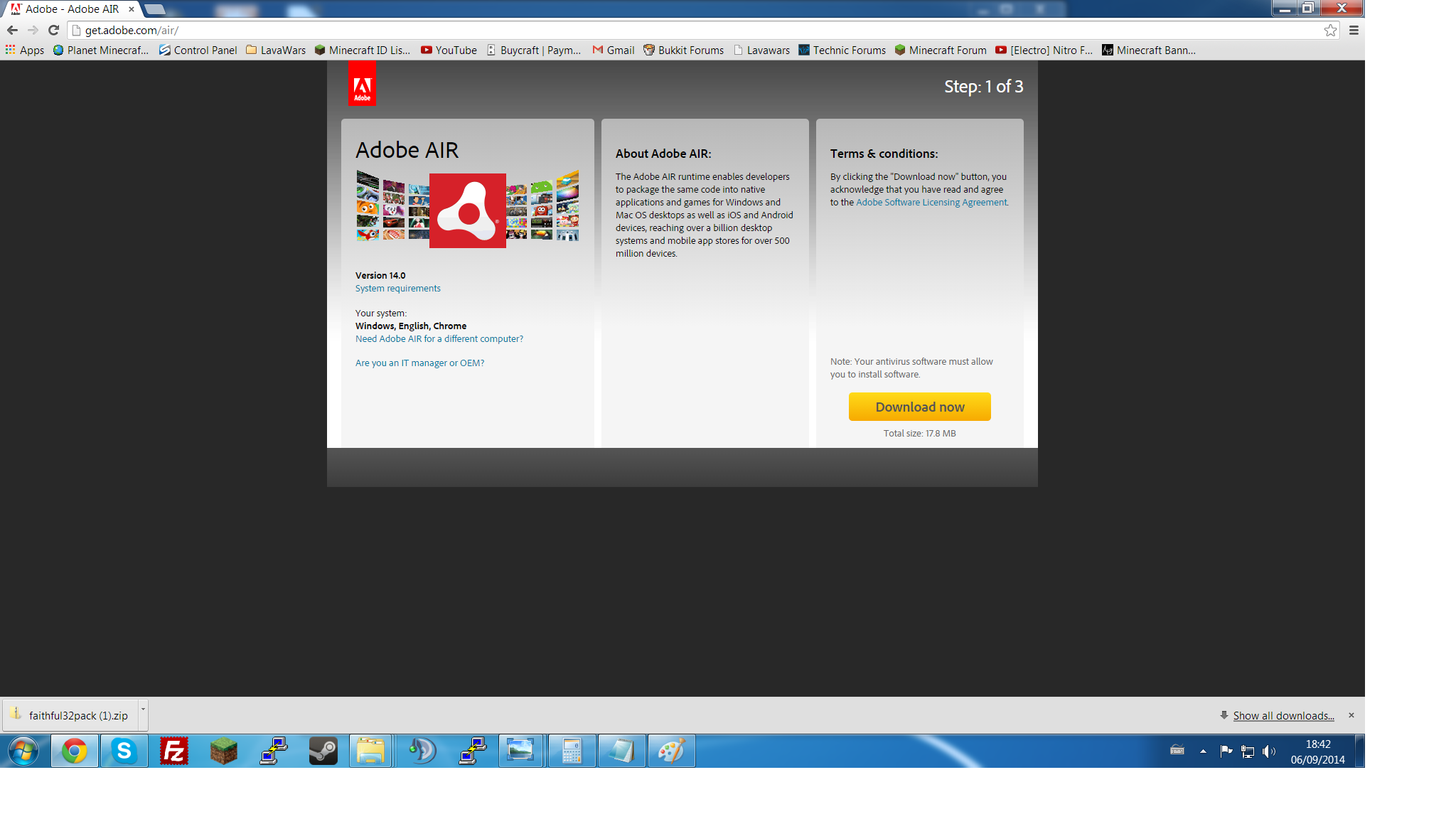Open the LavaWars bookmarks folder

click(x=276, y=50)
